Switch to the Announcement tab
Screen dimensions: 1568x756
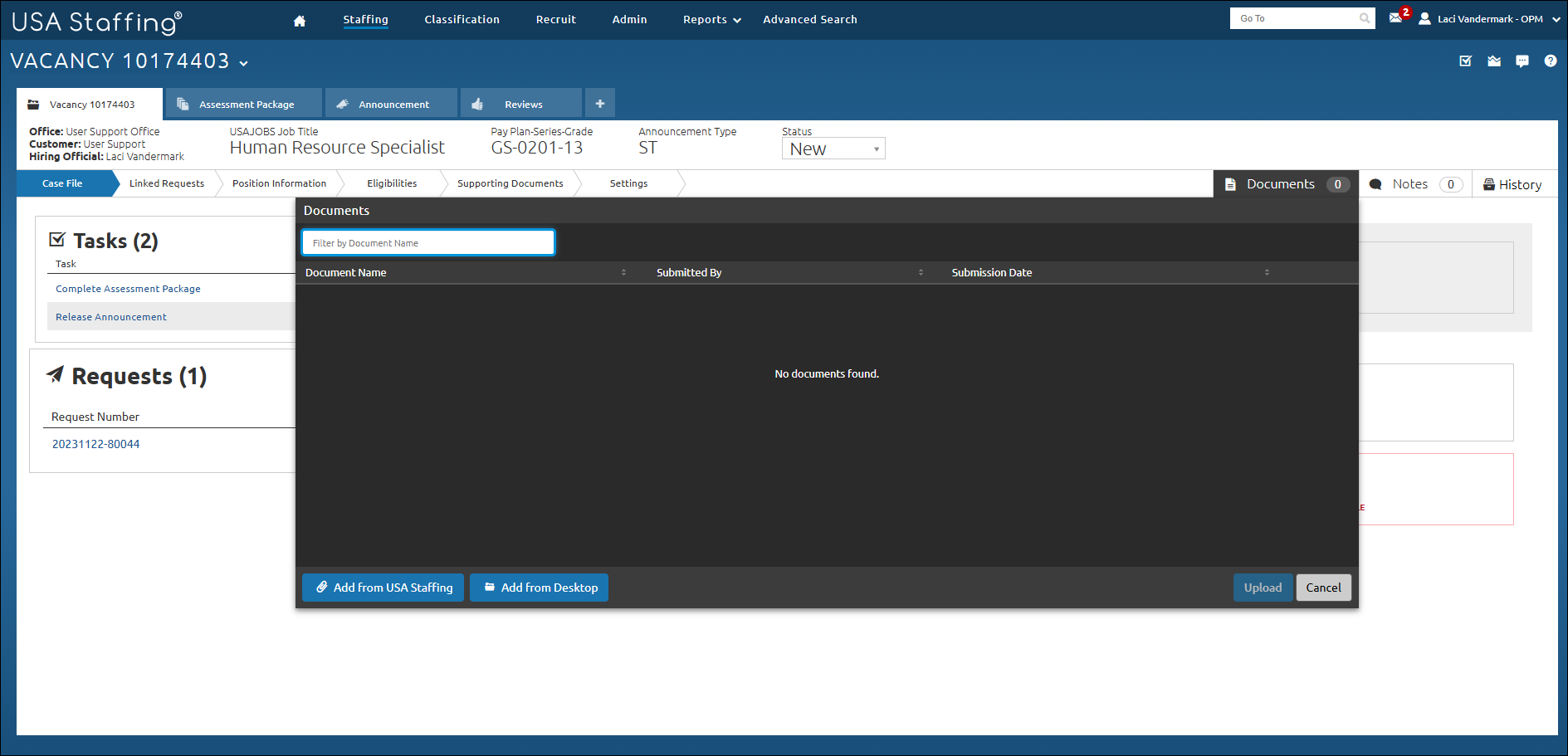[x=392, y=104]
